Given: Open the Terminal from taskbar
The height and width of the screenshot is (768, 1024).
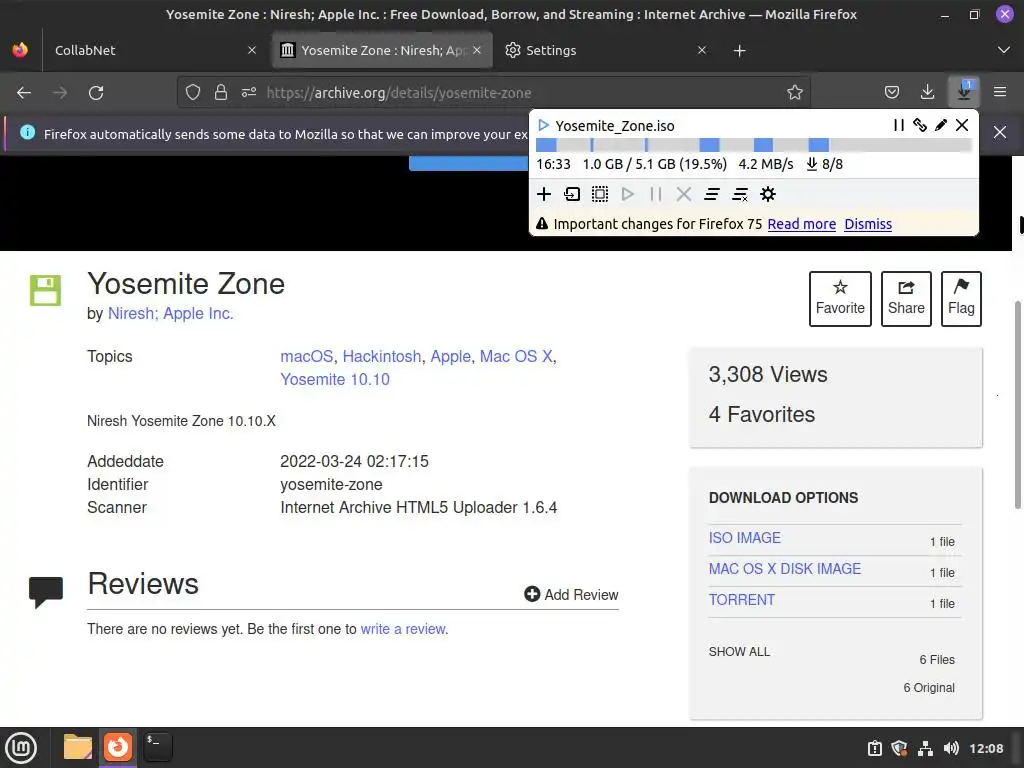Looking at the screenshot, I should coord(157,747).
